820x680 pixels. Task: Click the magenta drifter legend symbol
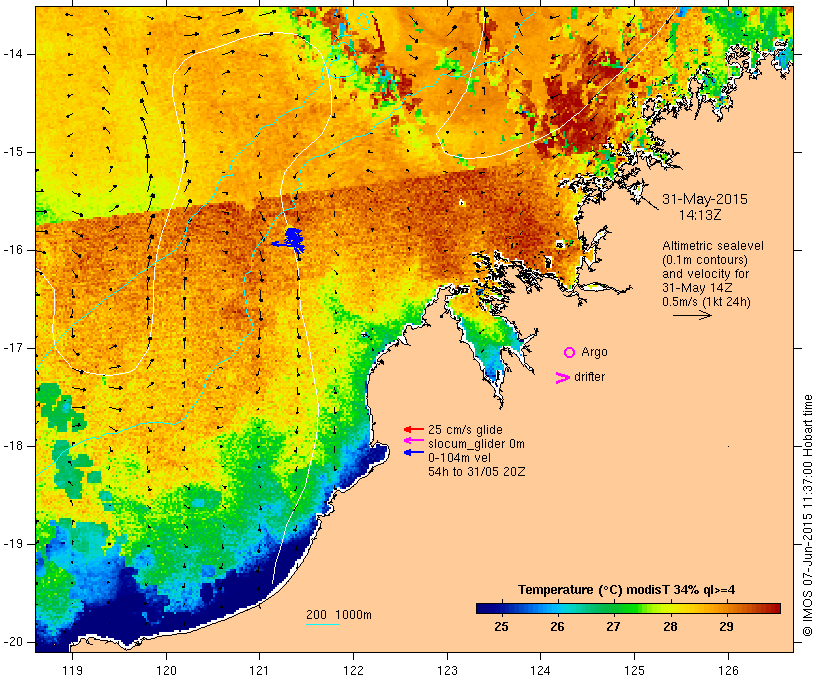(x=562, y=378)
